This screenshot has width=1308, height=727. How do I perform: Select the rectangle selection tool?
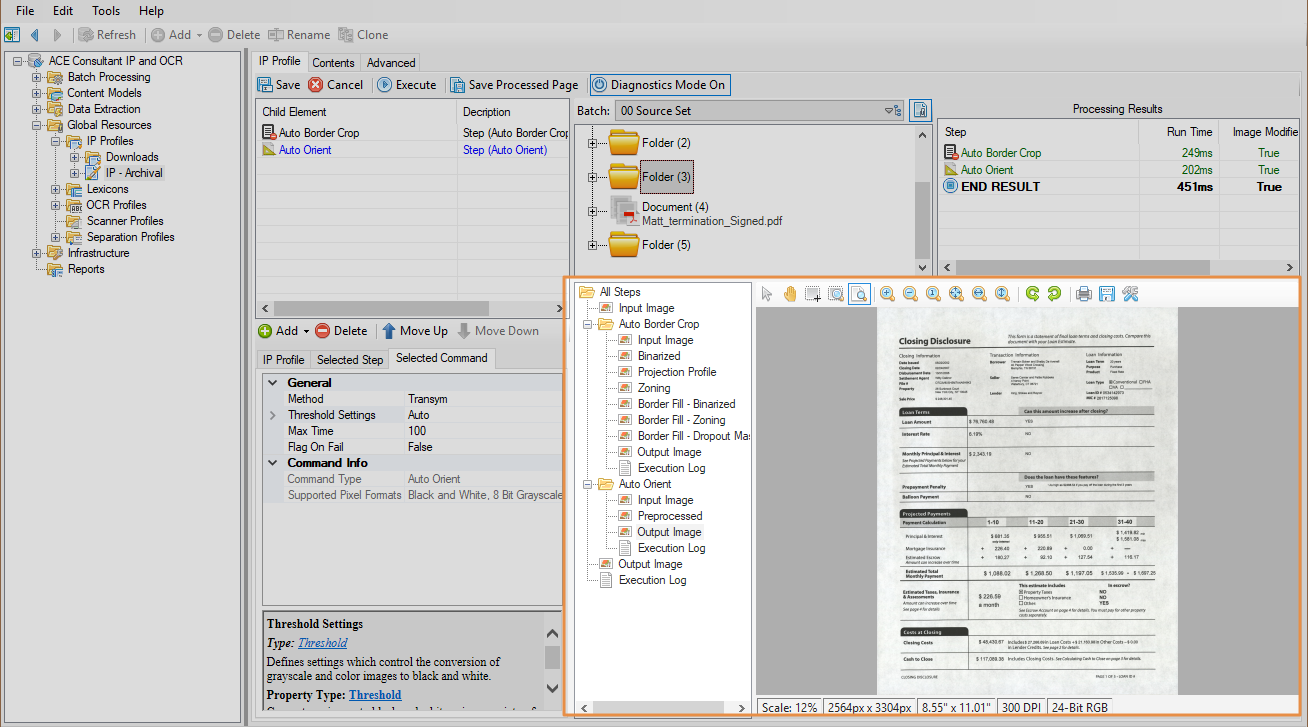pos(813,294)
